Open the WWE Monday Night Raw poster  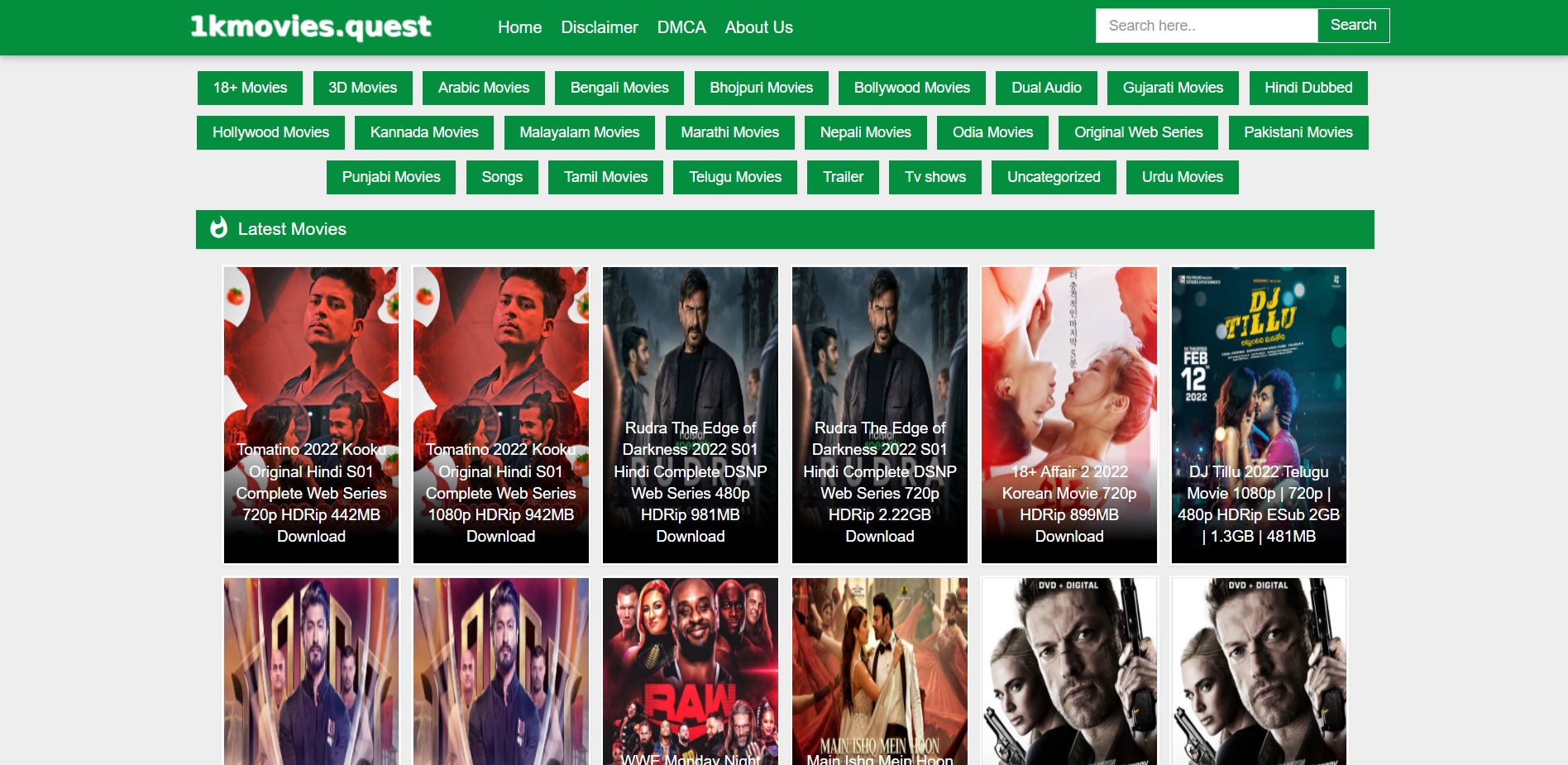tap(691, 672)
